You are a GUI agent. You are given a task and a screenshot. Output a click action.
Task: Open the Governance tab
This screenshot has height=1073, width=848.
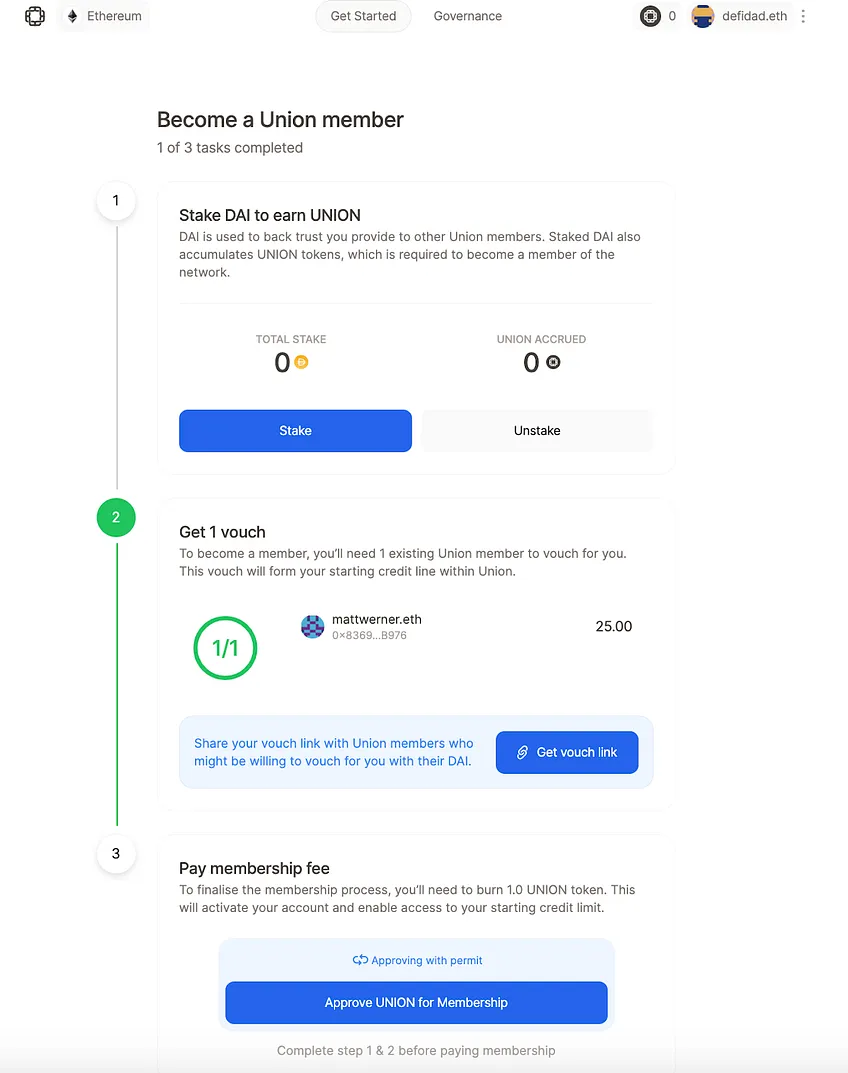[467, 16]
